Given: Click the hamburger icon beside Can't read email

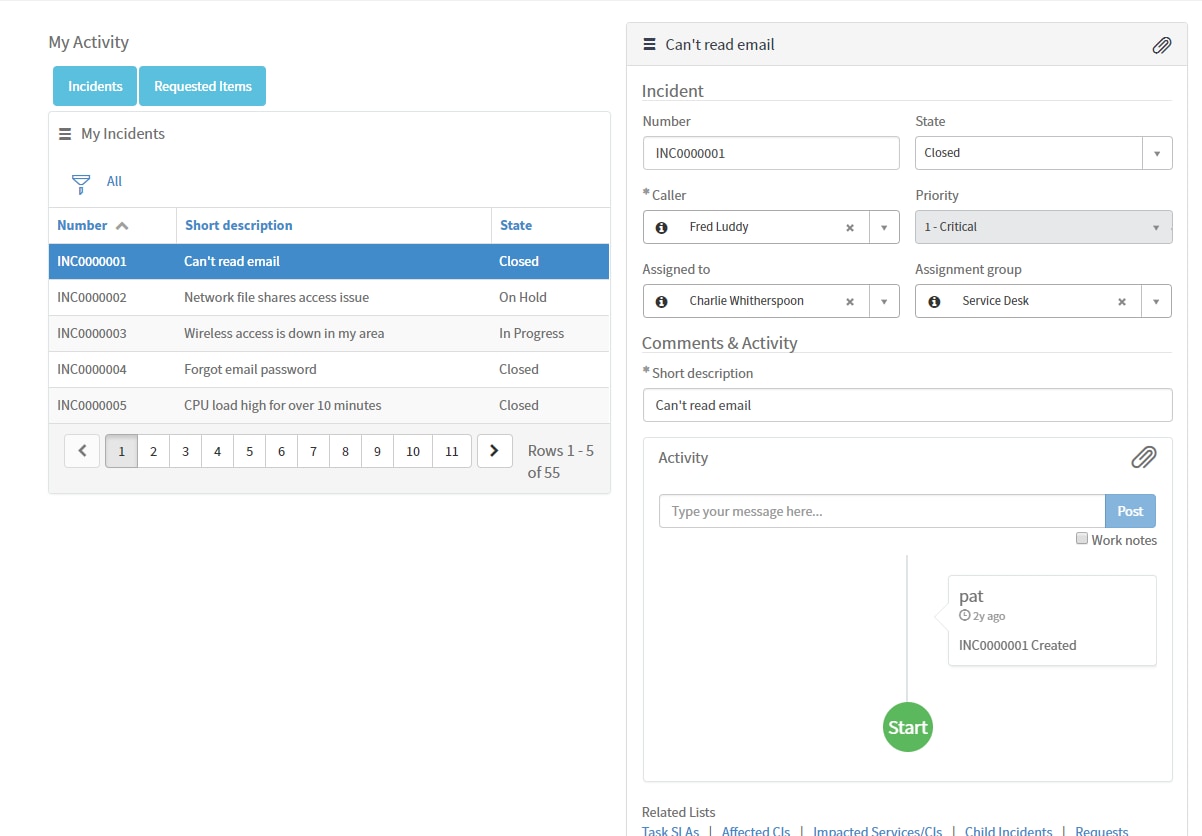Looking at the screenshot, I should (x=651, y=44).
